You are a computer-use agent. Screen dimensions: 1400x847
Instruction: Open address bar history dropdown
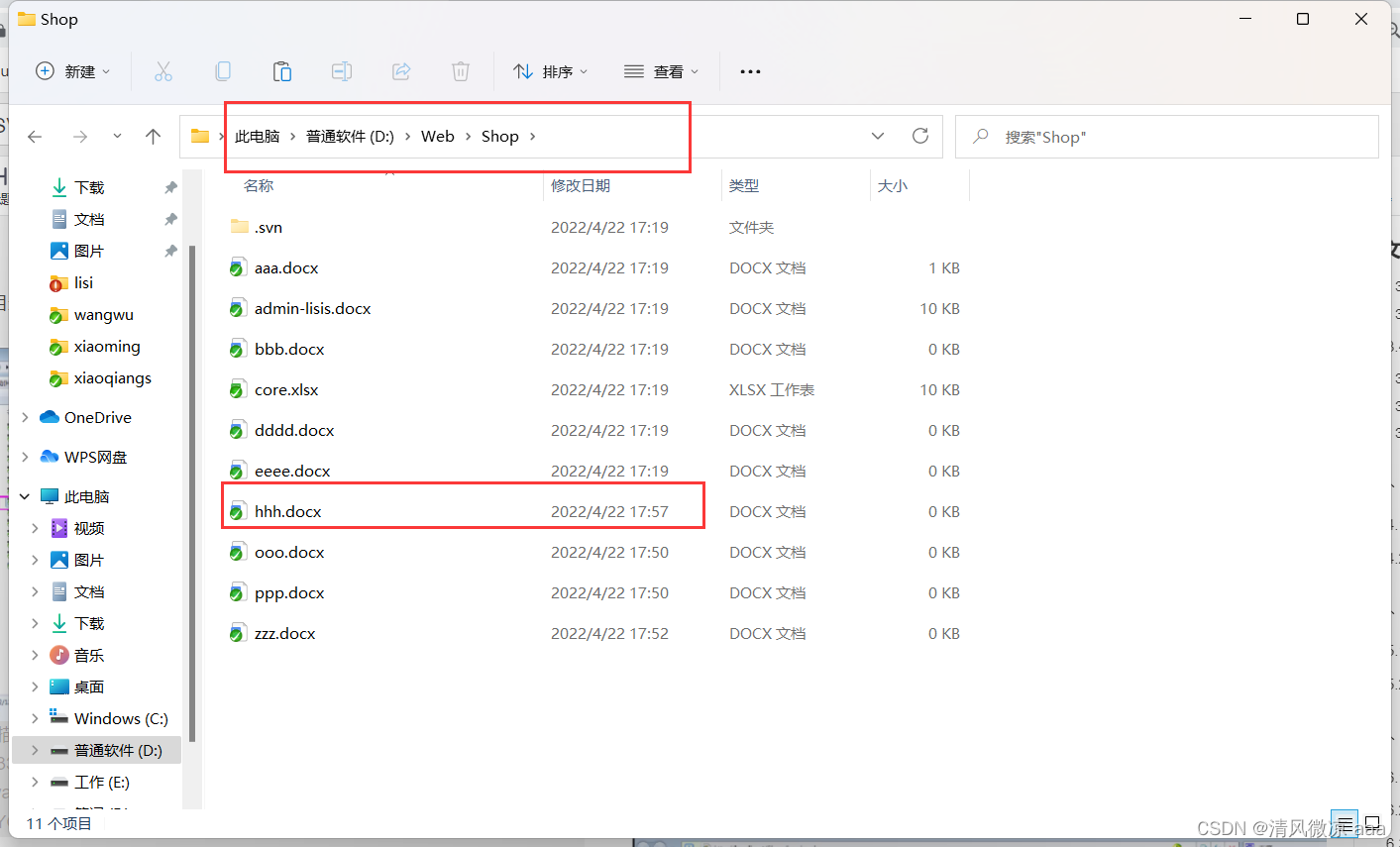click(x=878, y=136)
